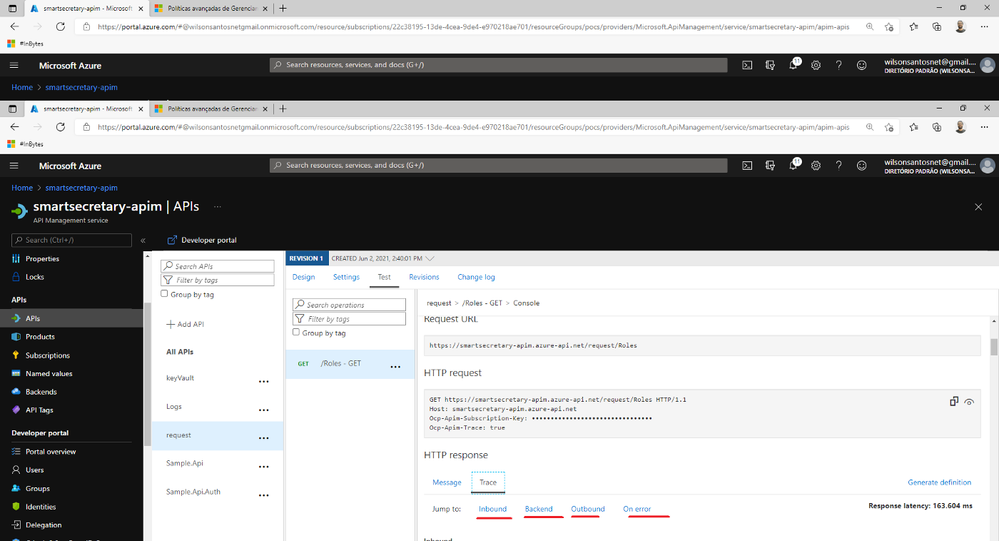Open Cloud Shell in the background Azure window
This screenshot has width=999, height=541.
click(x=747, y=65)
